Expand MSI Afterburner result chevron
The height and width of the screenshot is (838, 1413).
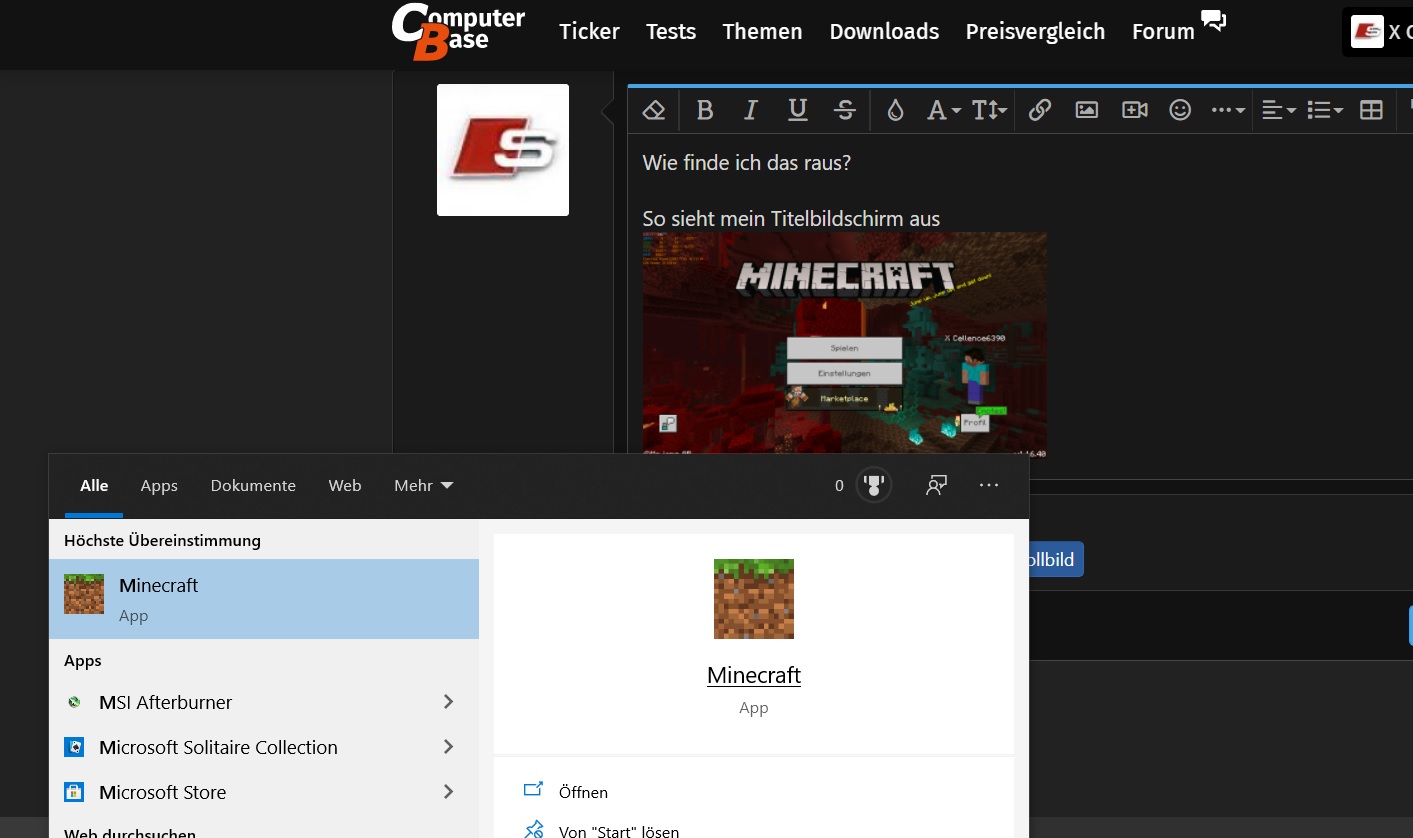[x=448, y=702]
